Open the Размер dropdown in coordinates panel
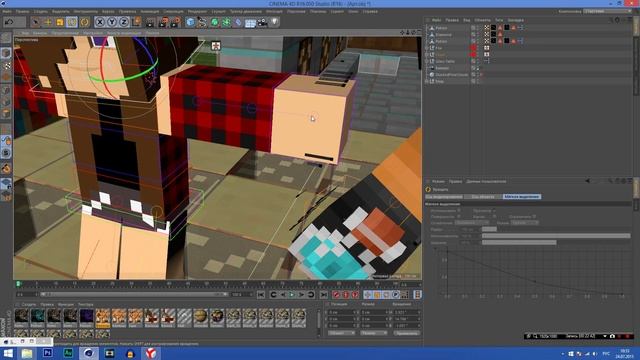 tap(373, 333)
